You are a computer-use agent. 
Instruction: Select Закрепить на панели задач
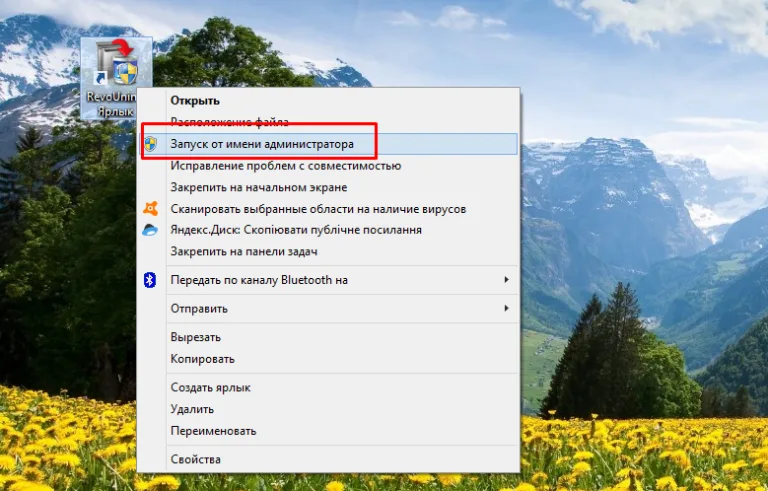(x=328, y=251)
